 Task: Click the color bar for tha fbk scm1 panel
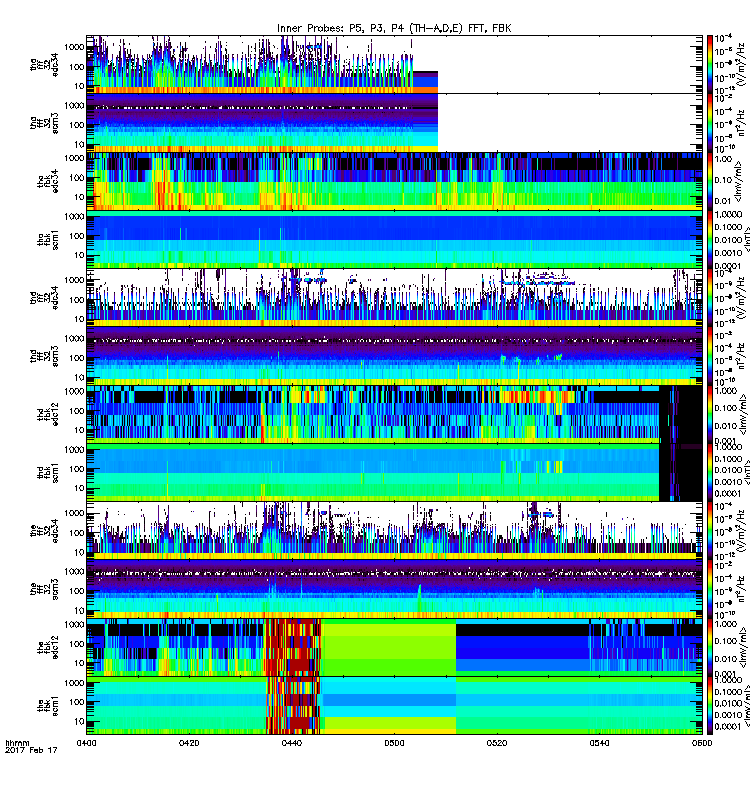710,239
